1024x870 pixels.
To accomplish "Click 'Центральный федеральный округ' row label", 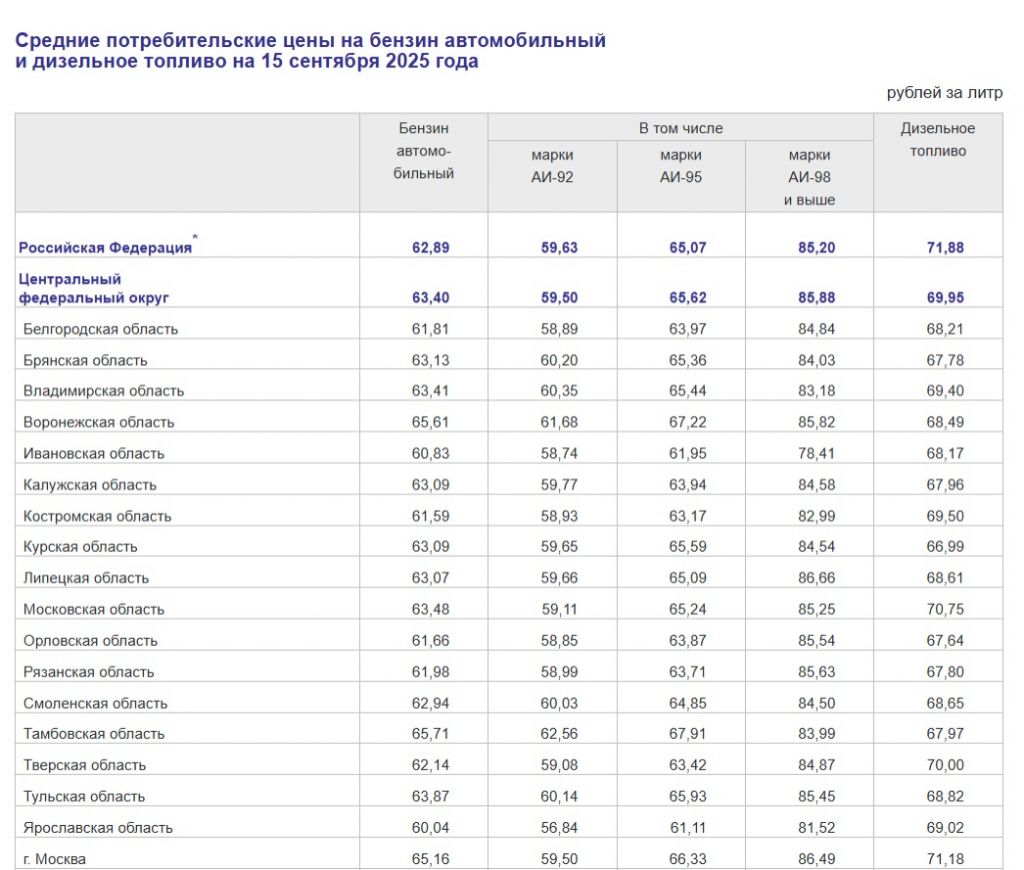I will point(93,289).
